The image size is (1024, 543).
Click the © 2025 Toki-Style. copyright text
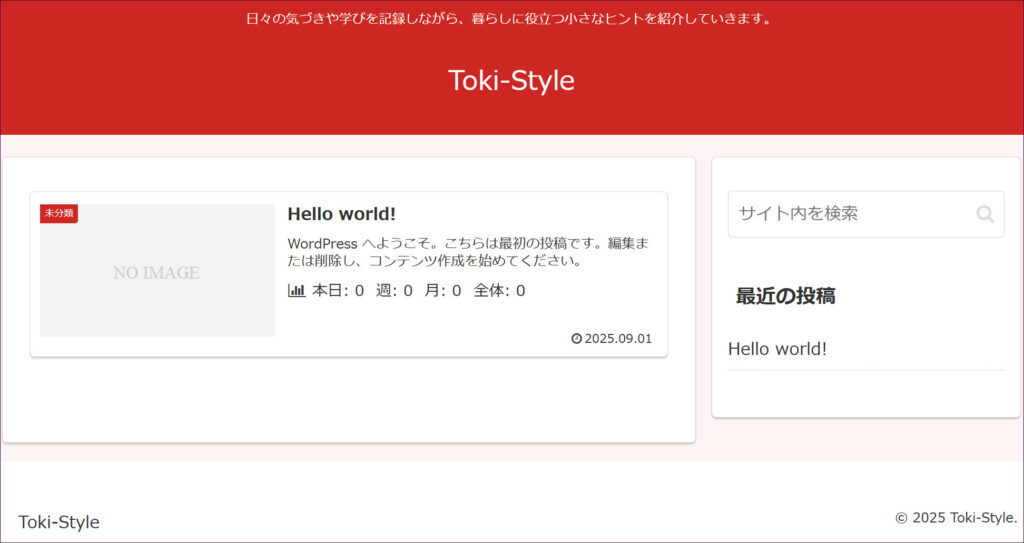955,518
